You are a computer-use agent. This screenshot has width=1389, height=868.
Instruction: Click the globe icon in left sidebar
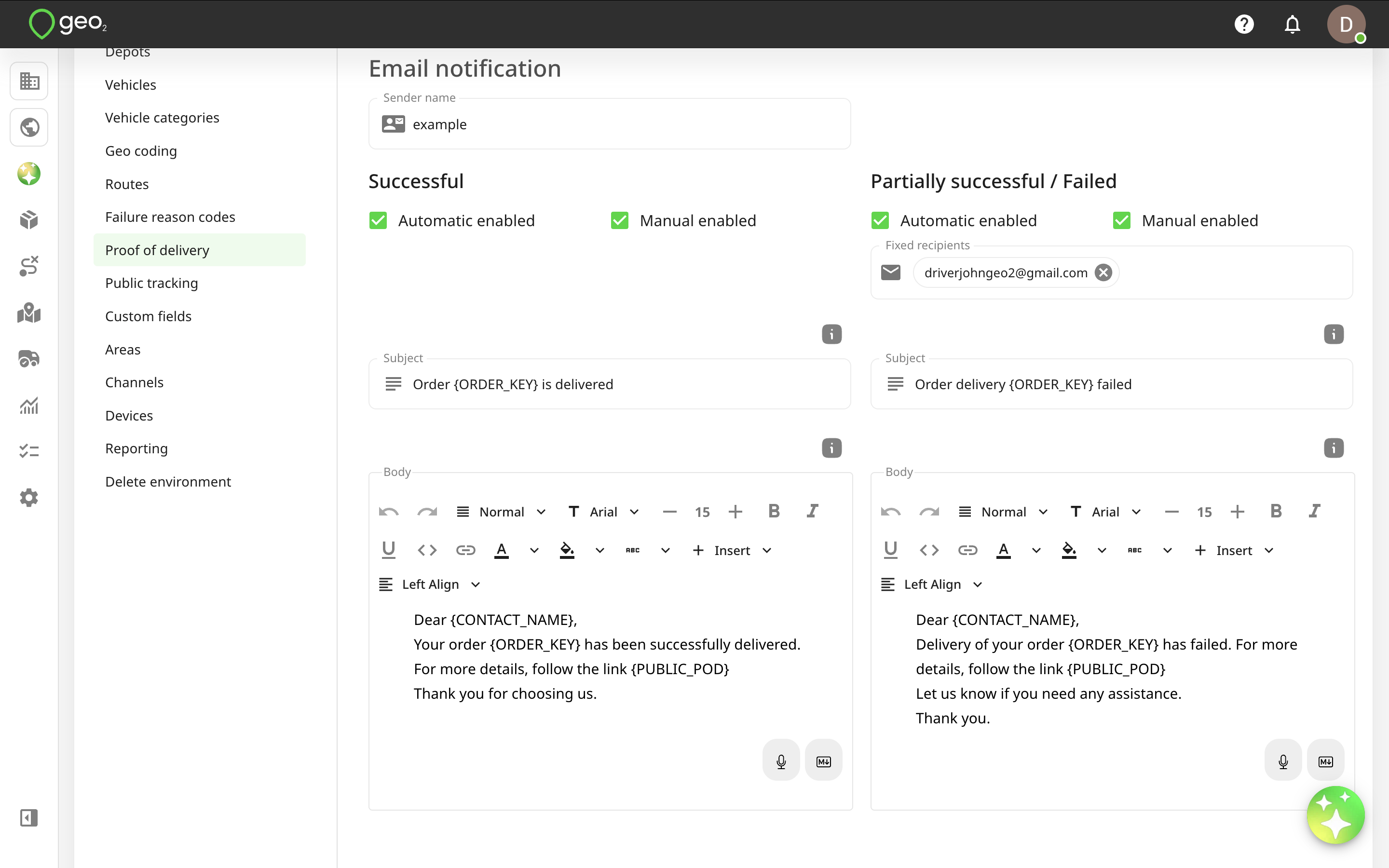[29, 127]
